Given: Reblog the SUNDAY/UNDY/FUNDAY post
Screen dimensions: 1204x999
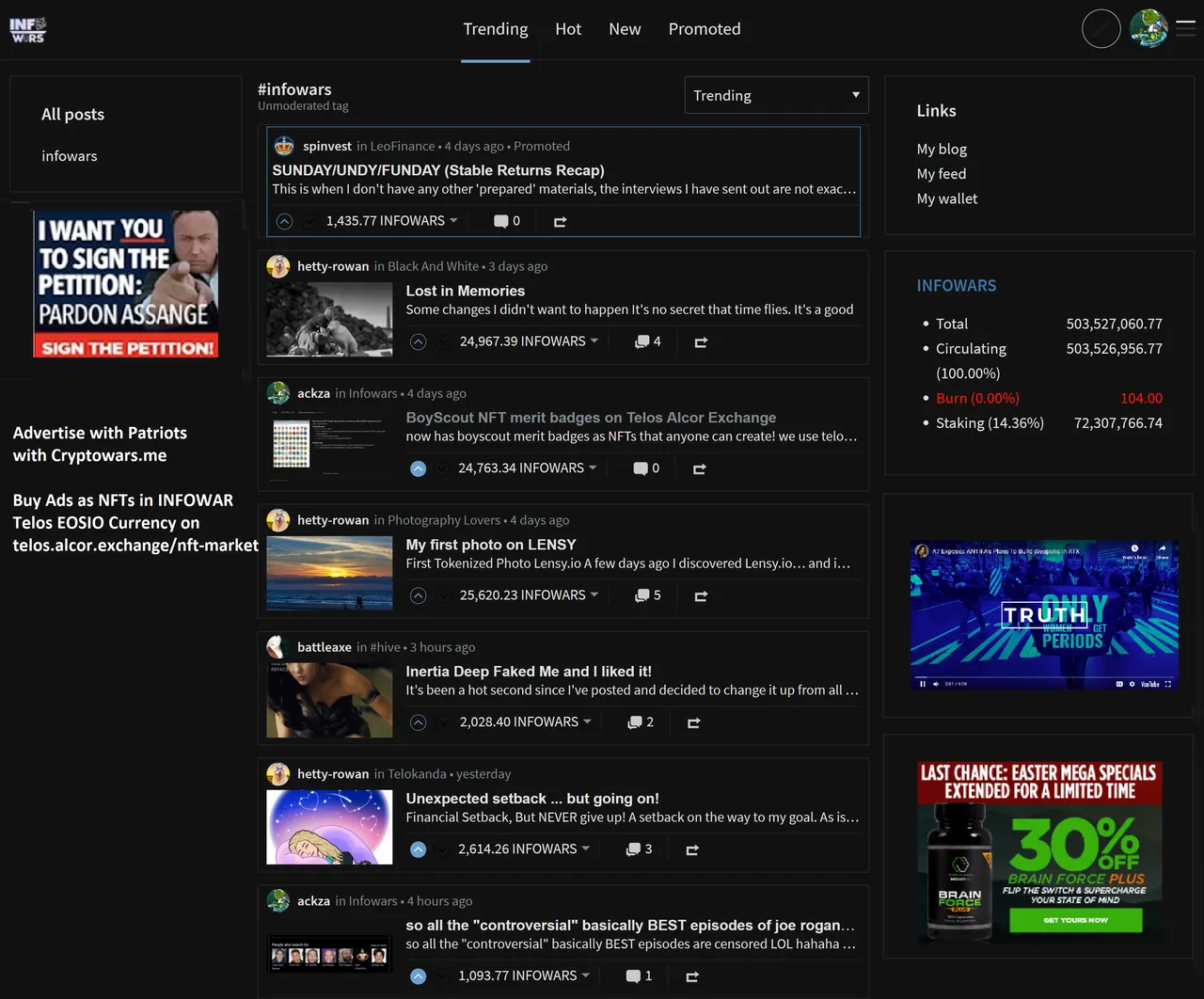Looking at the screenshot, I should [560, 222].
